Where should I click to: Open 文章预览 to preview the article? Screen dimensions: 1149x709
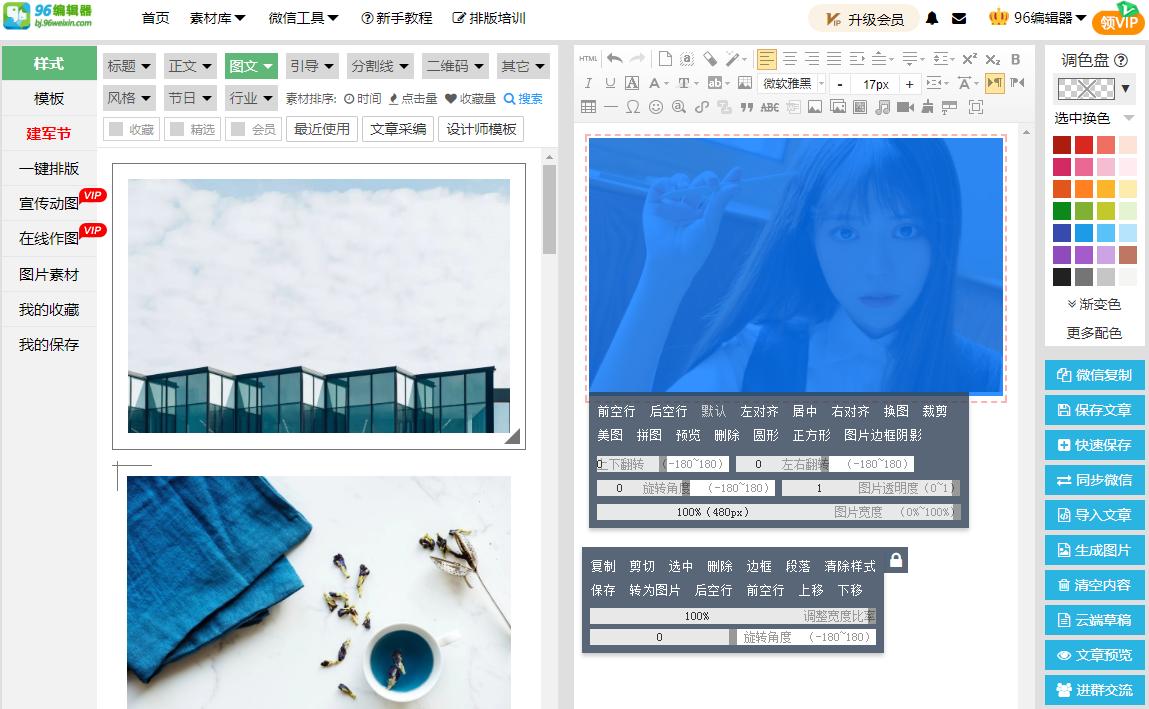coord(1094,655)
